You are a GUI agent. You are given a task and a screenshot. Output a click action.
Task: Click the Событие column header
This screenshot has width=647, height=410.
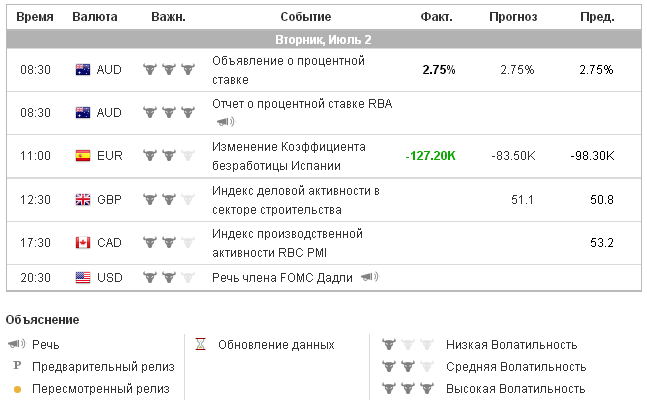(305, 17)
